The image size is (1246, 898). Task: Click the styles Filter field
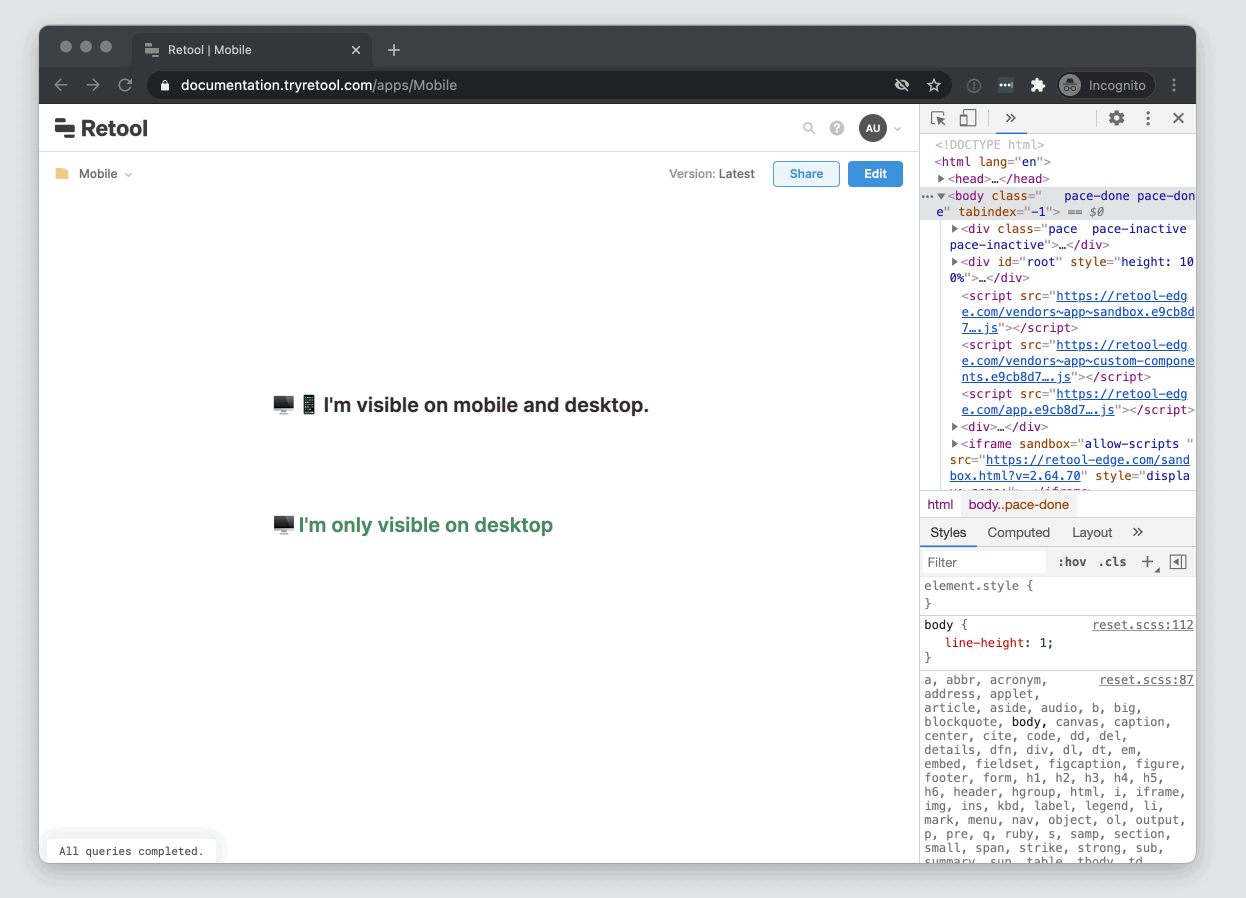pyautogui.click(x=984, y=562)
